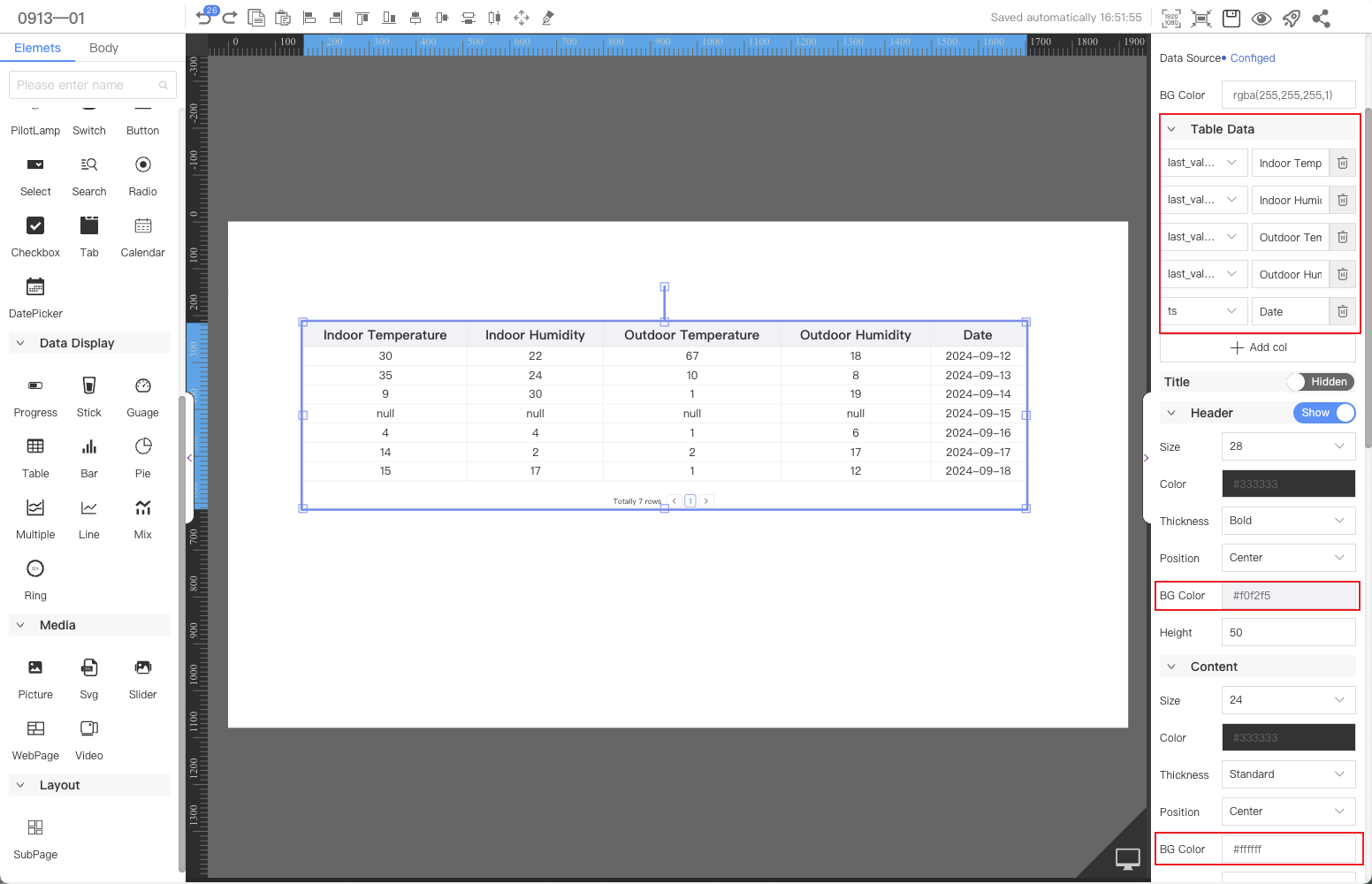This screenshot has height=884, width=1372.
Task: Delete the Indoor Temp column
Action: pos(1342,163)
